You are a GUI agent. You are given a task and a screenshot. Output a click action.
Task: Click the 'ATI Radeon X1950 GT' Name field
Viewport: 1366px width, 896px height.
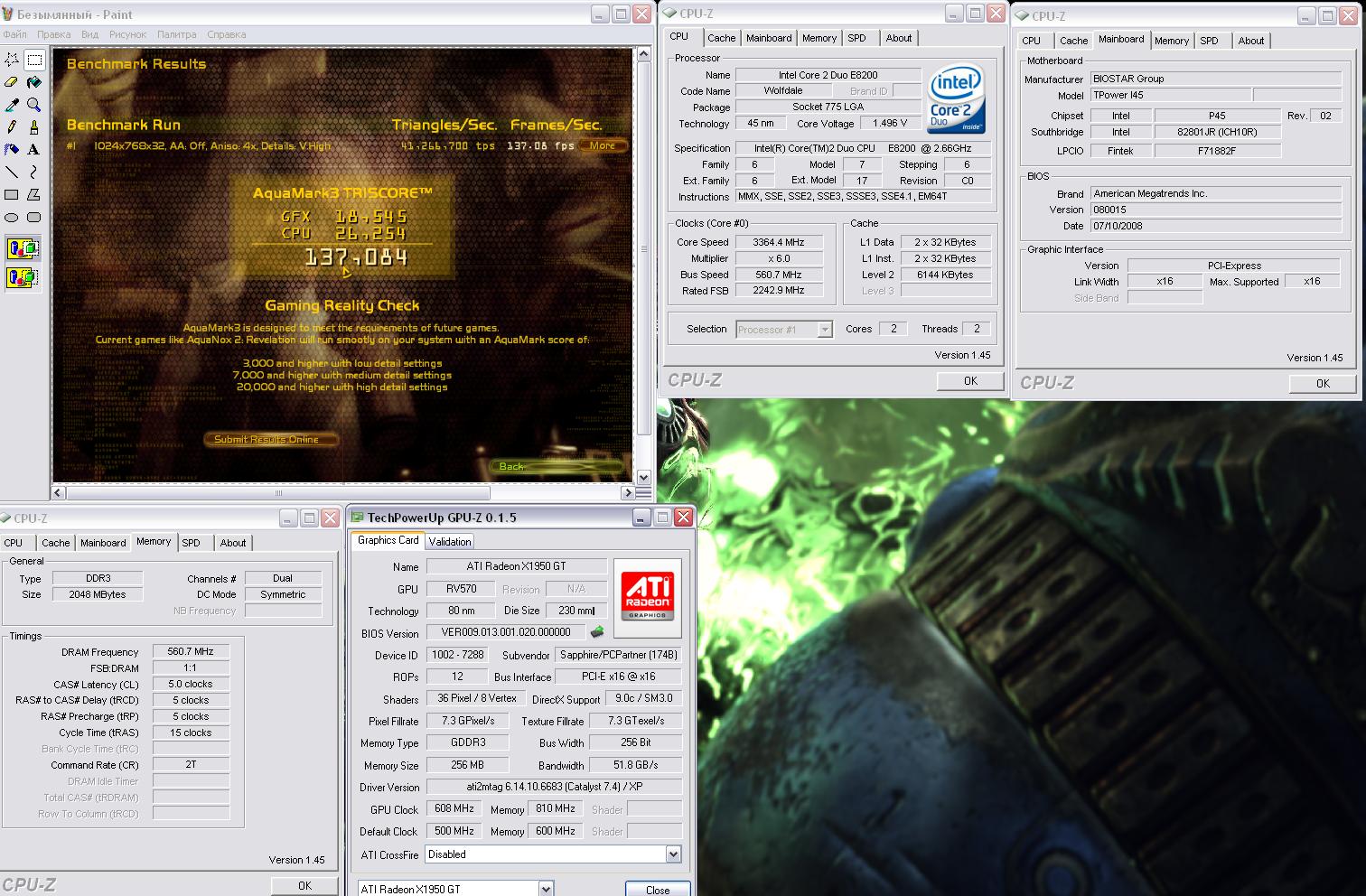[x=517, y=566]
